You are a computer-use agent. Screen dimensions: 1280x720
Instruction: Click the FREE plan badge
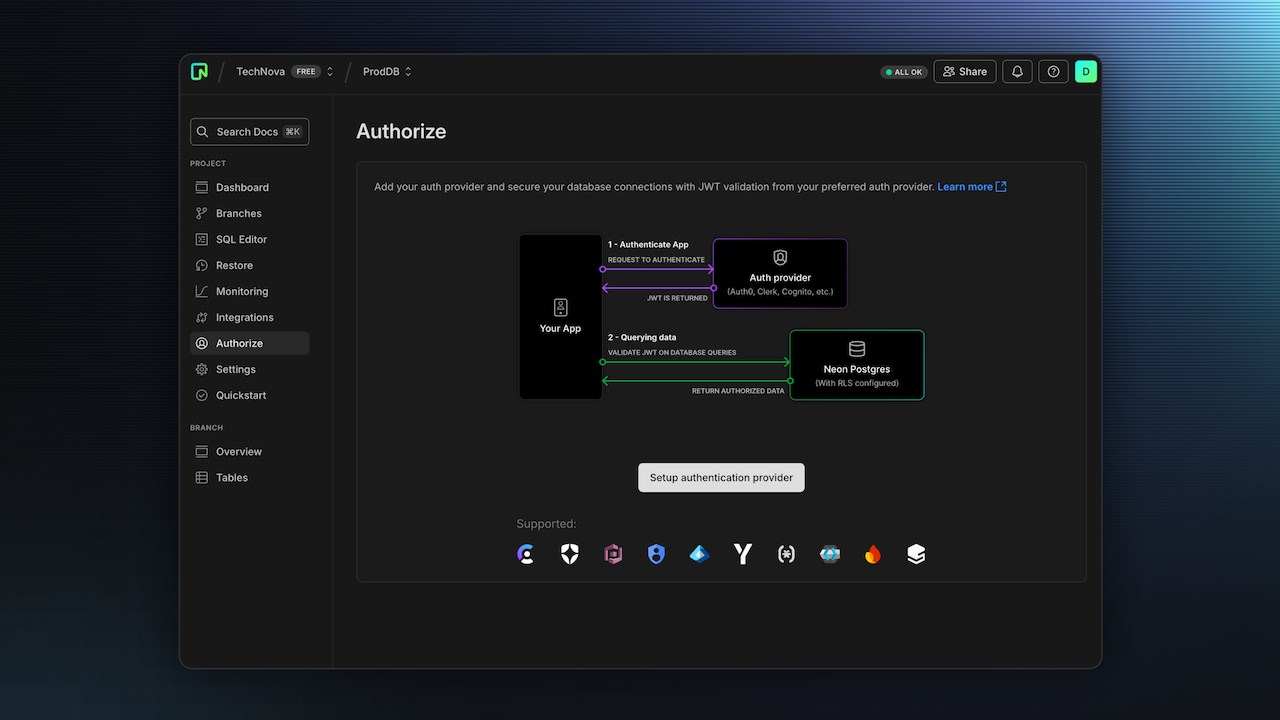tap(306, 72)
